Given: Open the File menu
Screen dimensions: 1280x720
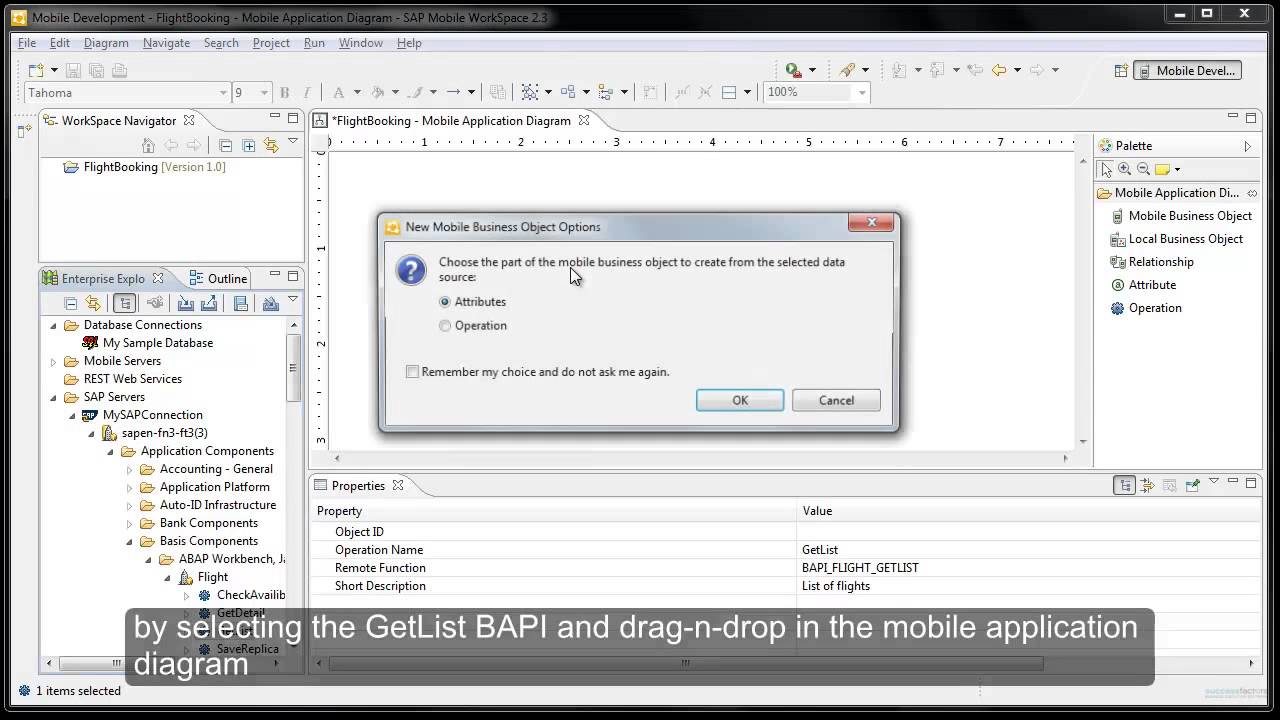Looking at the screenshot, I should click(27, 43).
